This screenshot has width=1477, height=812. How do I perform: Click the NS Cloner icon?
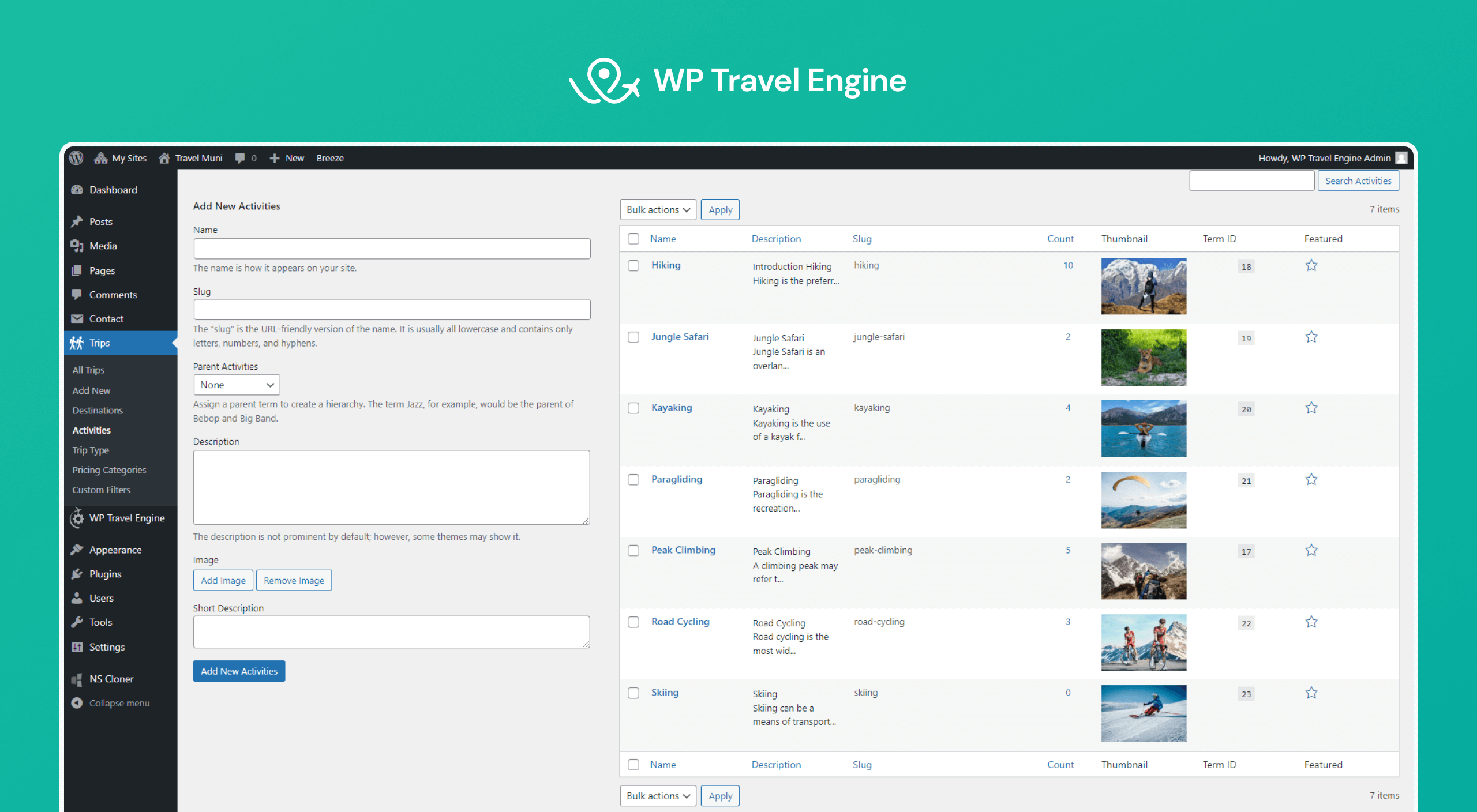click(77, 679)
